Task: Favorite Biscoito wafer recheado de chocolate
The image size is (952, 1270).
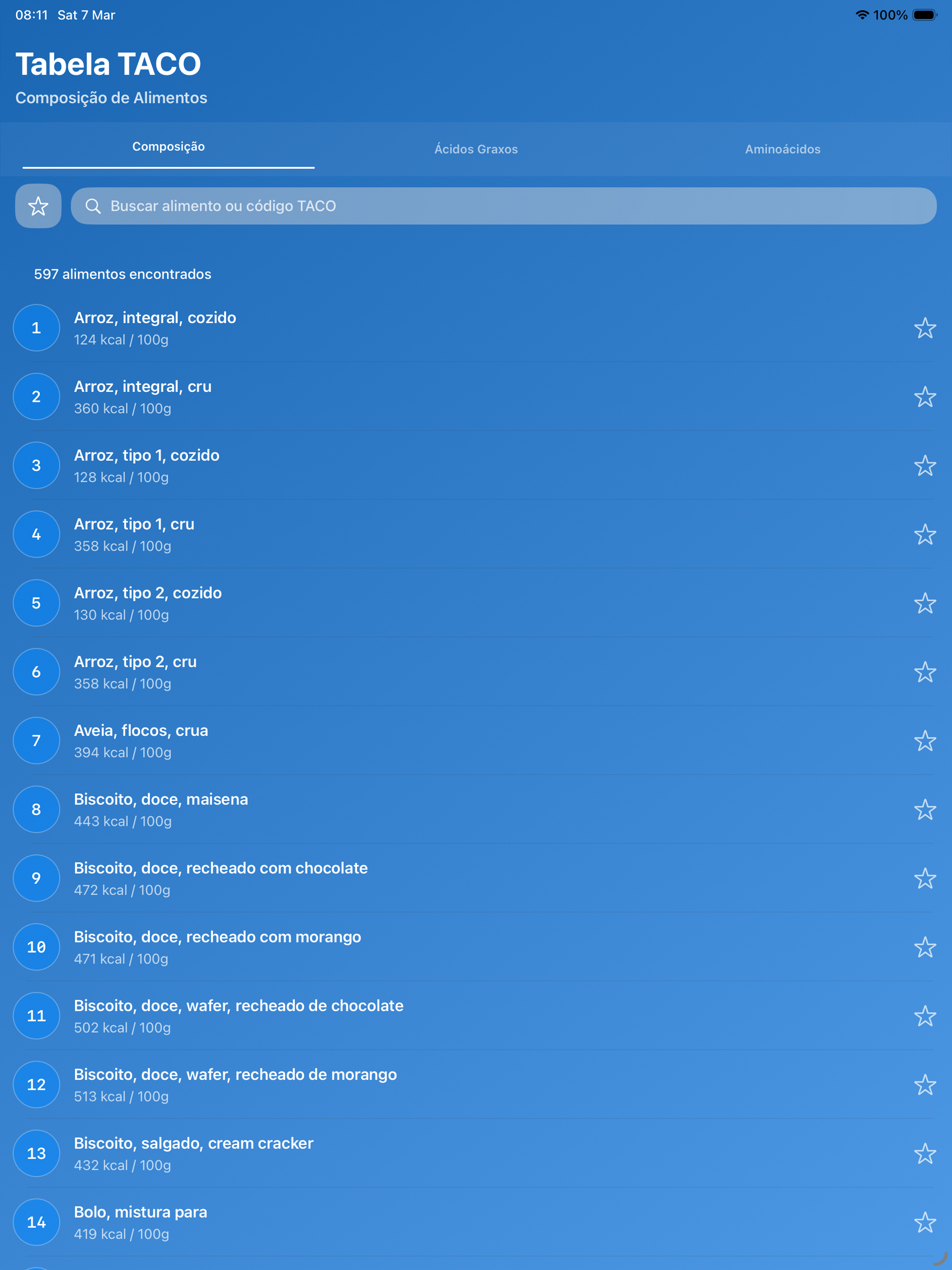Action: pos(925,1016)
